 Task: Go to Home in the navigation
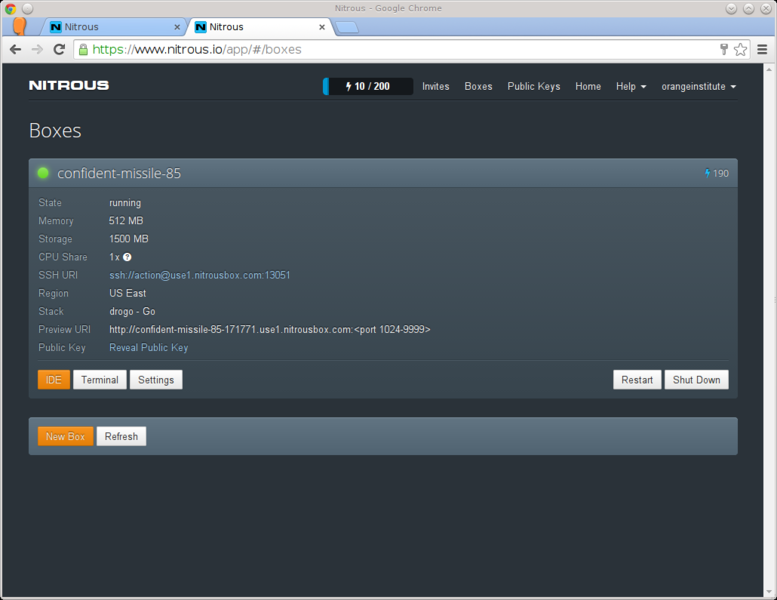[x=588, y=86]
